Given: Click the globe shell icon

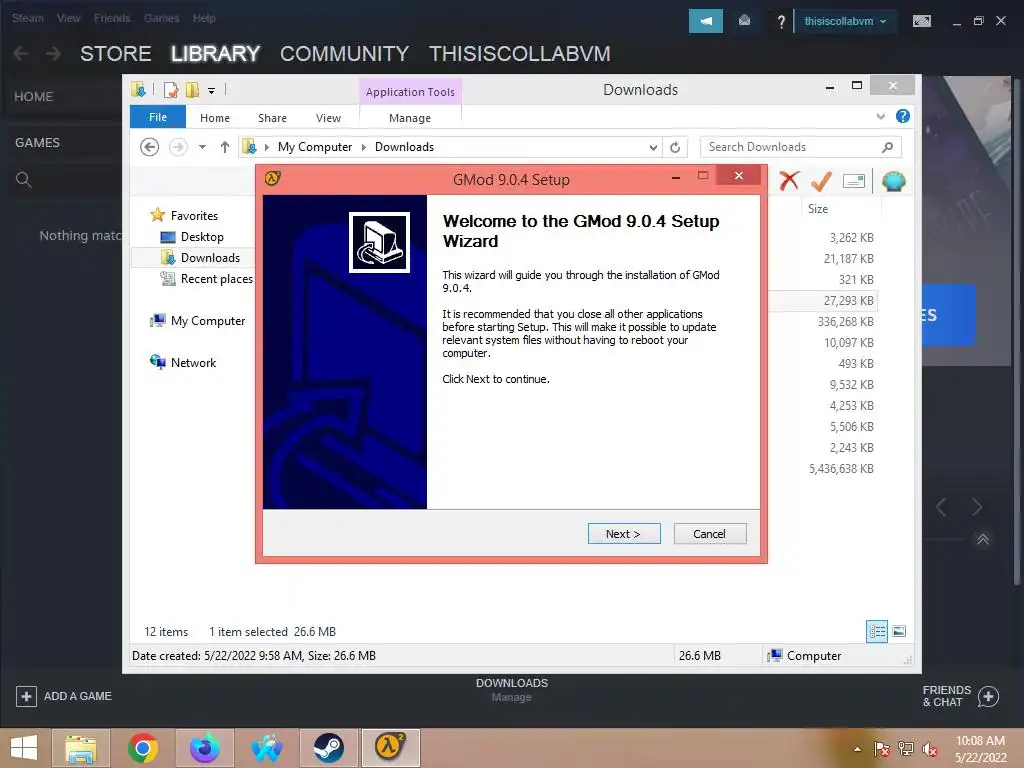Looking at the screenshot, I should tap(893, 181).
